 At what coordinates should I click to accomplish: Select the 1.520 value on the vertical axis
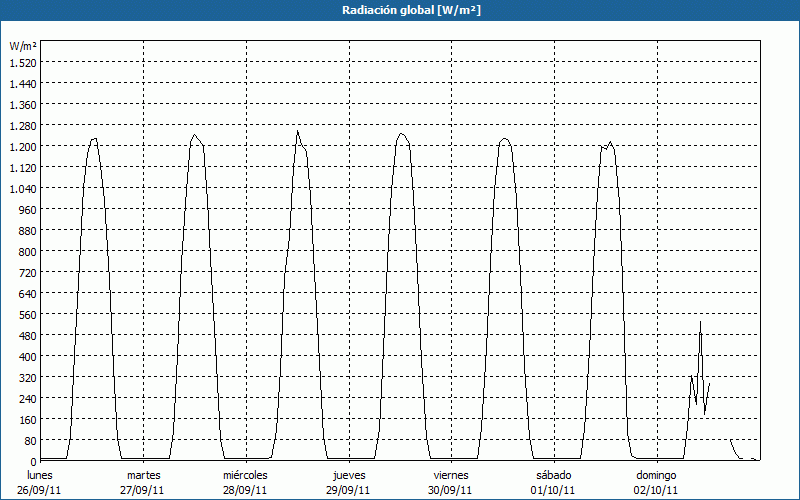[x=22, y=63]
